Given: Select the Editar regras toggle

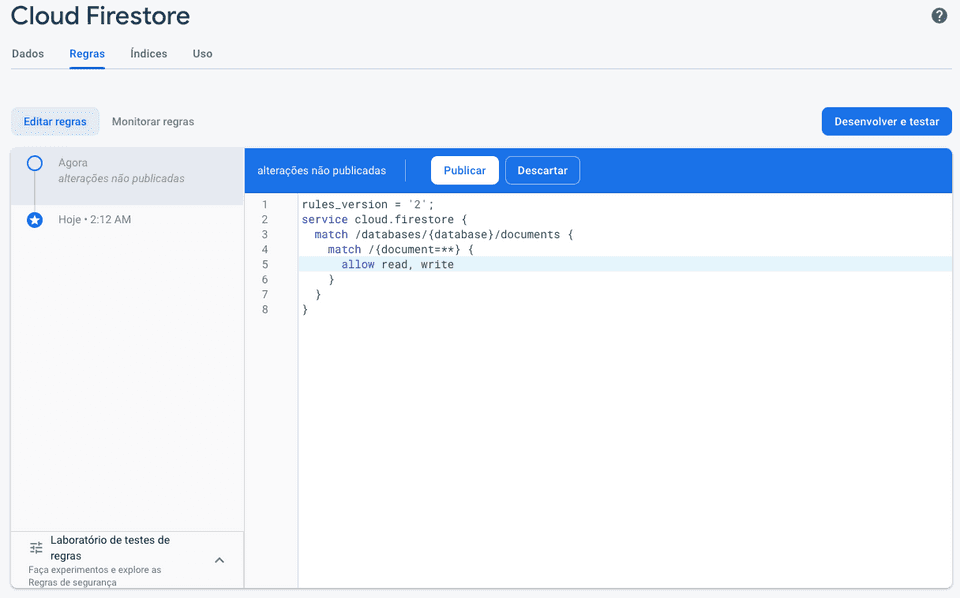Looking at the screenshot, I should pos(55,122).
